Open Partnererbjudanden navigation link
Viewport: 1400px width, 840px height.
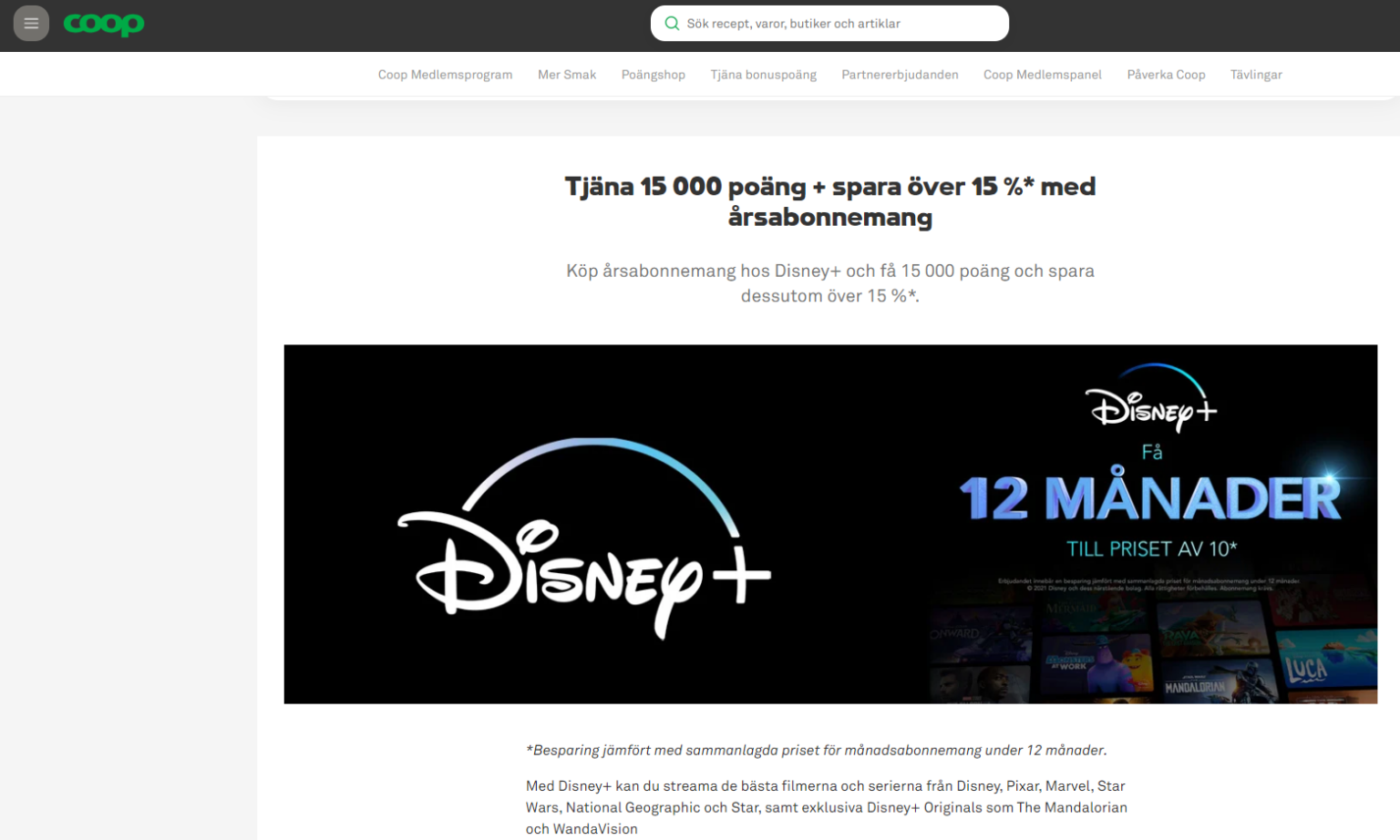(900, 75)
